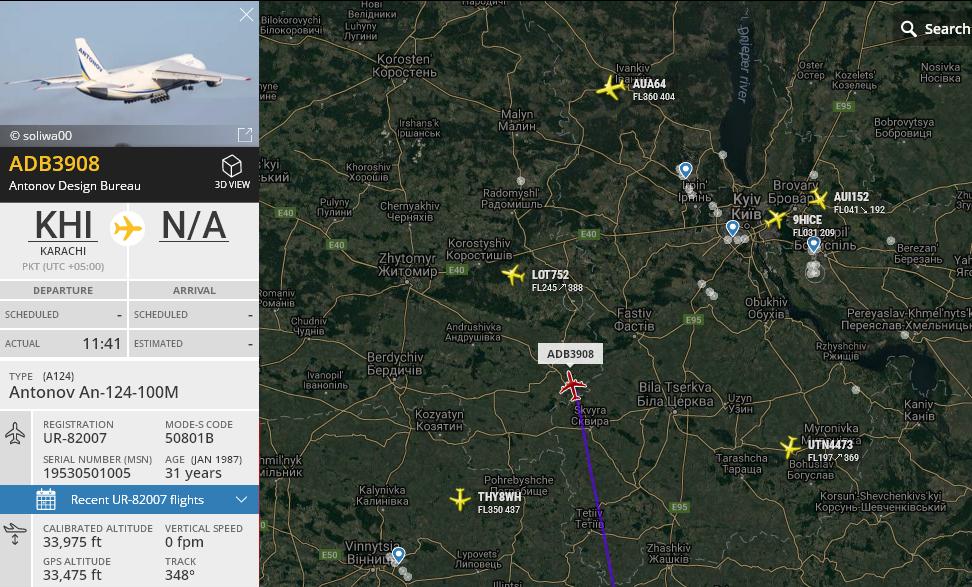Click the calendar icon for recent flights
The height and width of the screenshot is (587, 972).
[x=46, y=500]
